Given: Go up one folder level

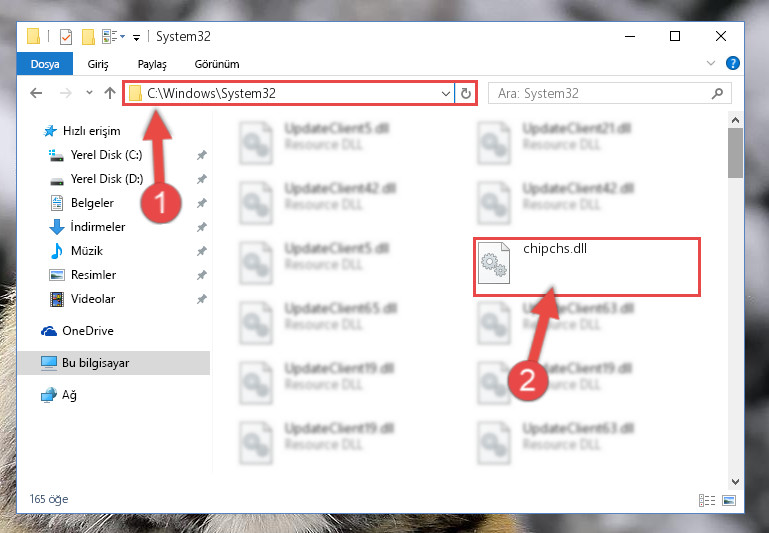Looking at the screenshot, I should pyautogui.click(x=110, y=93).
